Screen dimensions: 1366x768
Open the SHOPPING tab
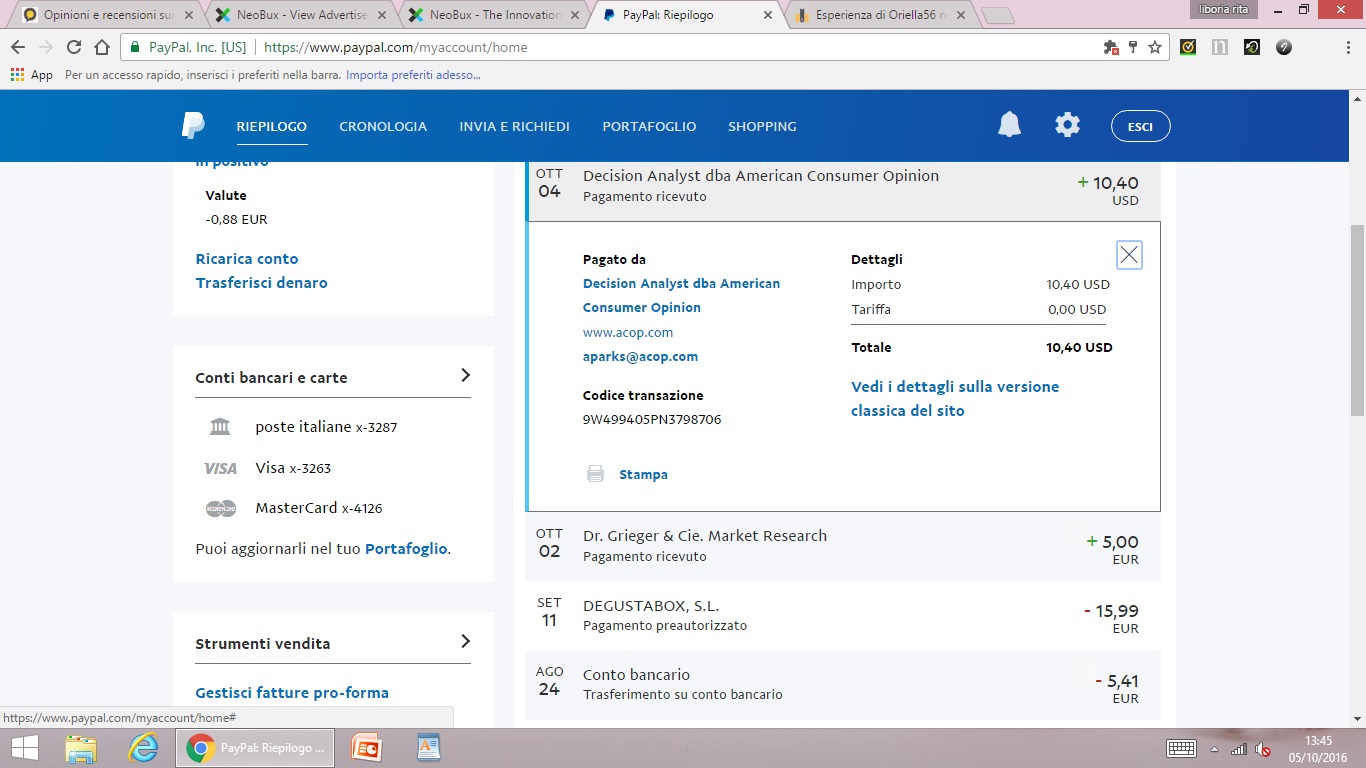click(x=762, y=126)
